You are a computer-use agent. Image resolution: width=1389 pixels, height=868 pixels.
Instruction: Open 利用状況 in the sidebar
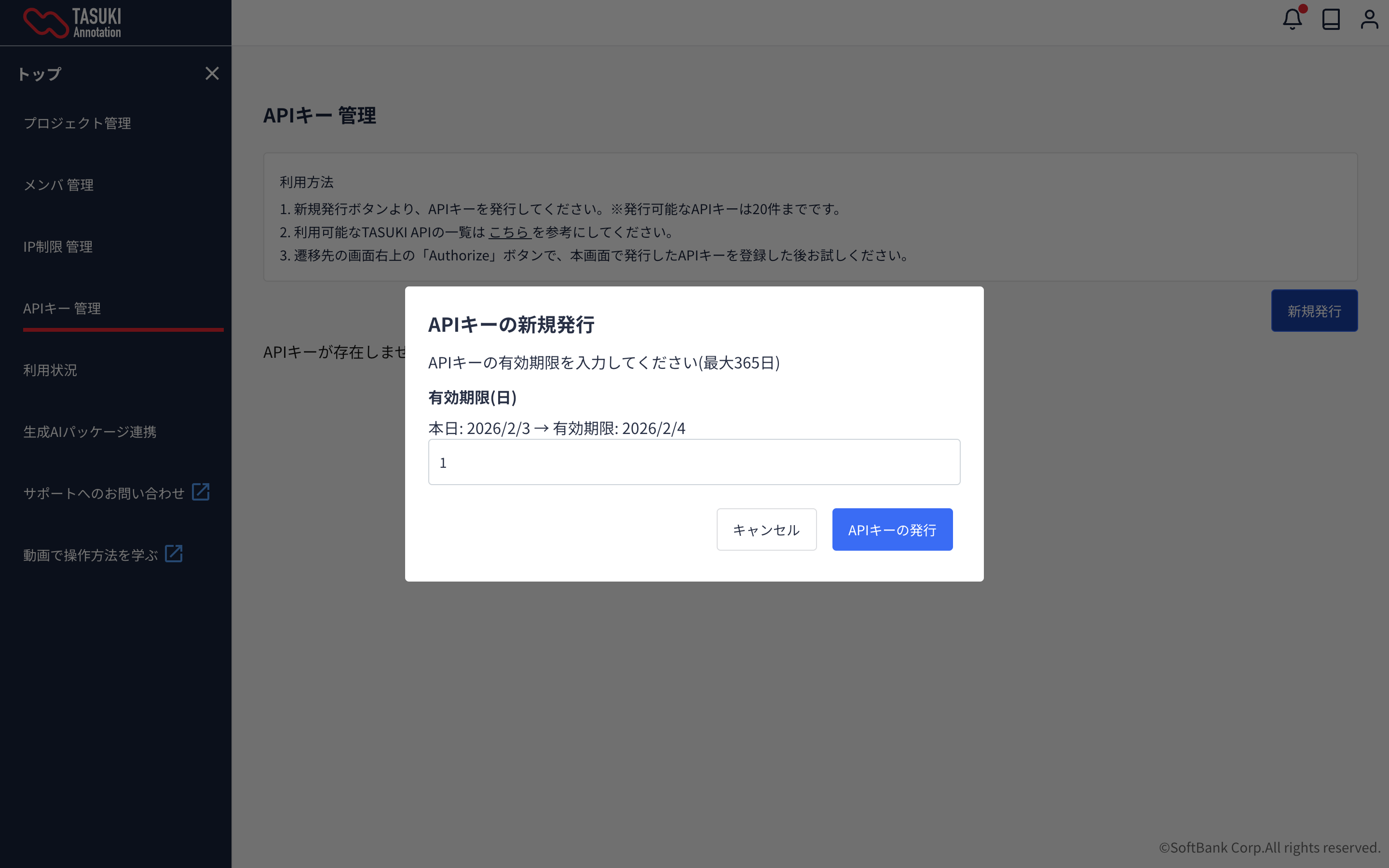click(50, 370)
